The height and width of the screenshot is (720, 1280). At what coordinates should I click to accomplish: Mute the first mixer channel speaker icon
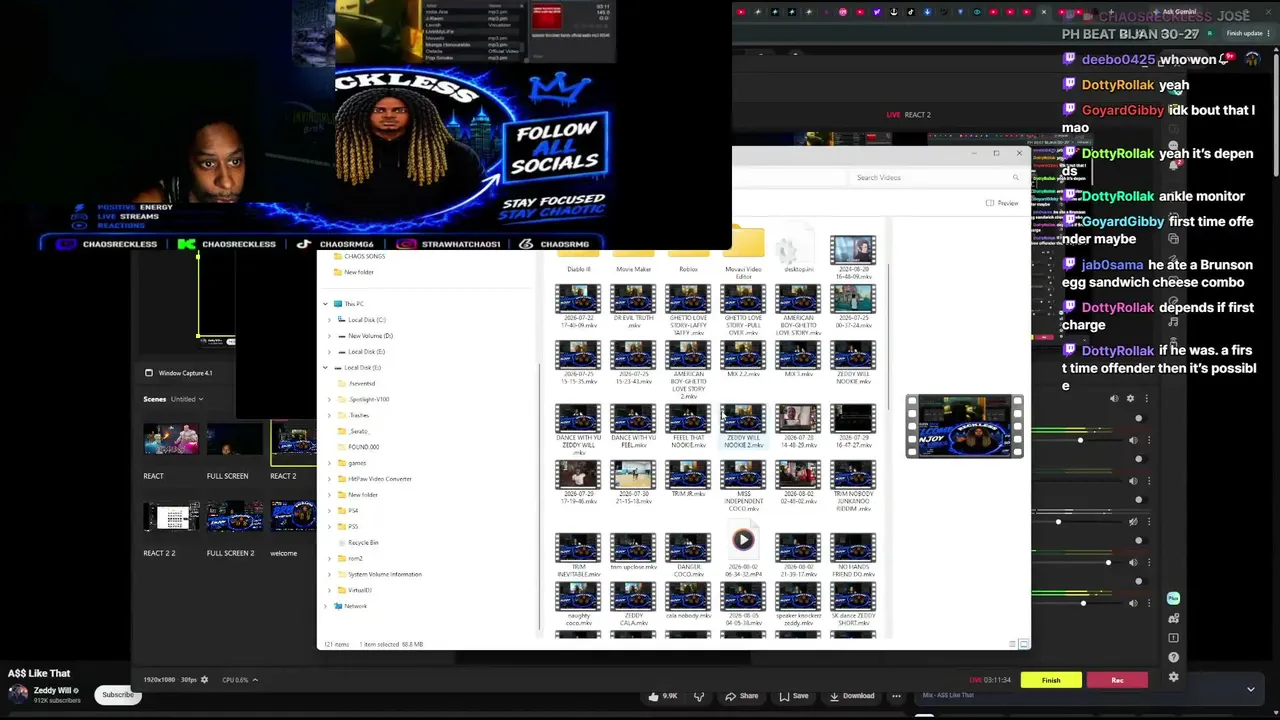click(1133, 440)
